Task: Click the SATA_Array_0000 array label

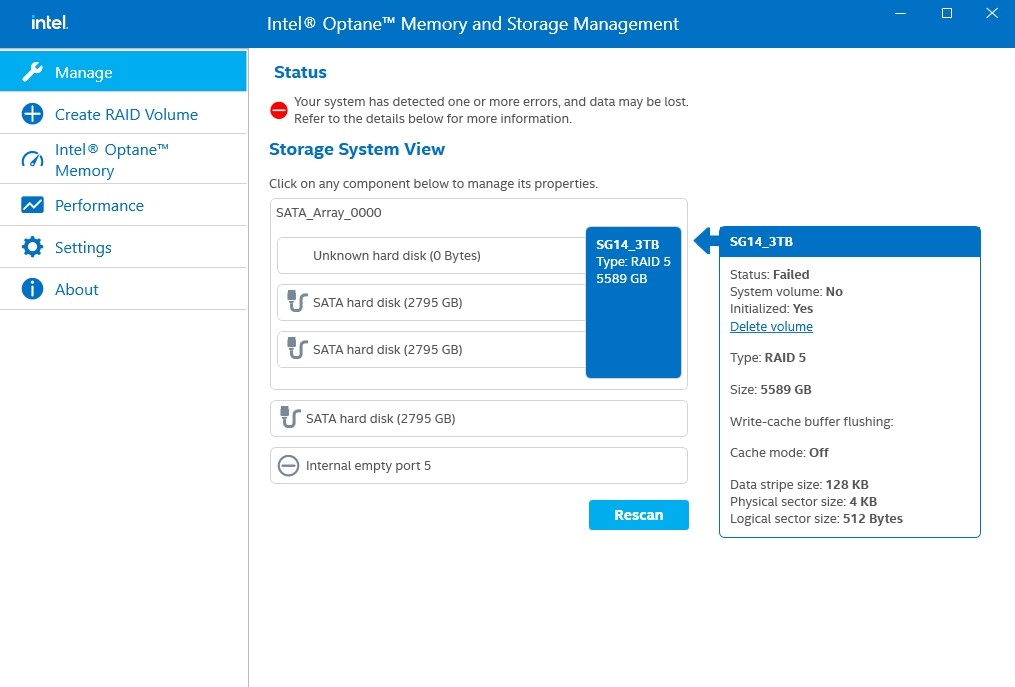Action: coord(328,212)
